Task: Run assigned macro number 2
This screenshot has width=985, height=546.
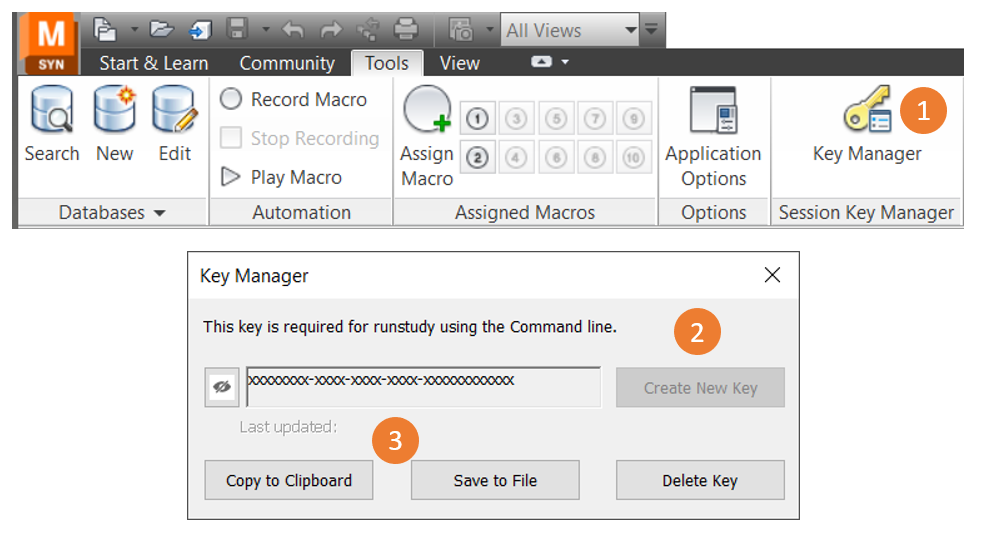Action: click(478, 157)
